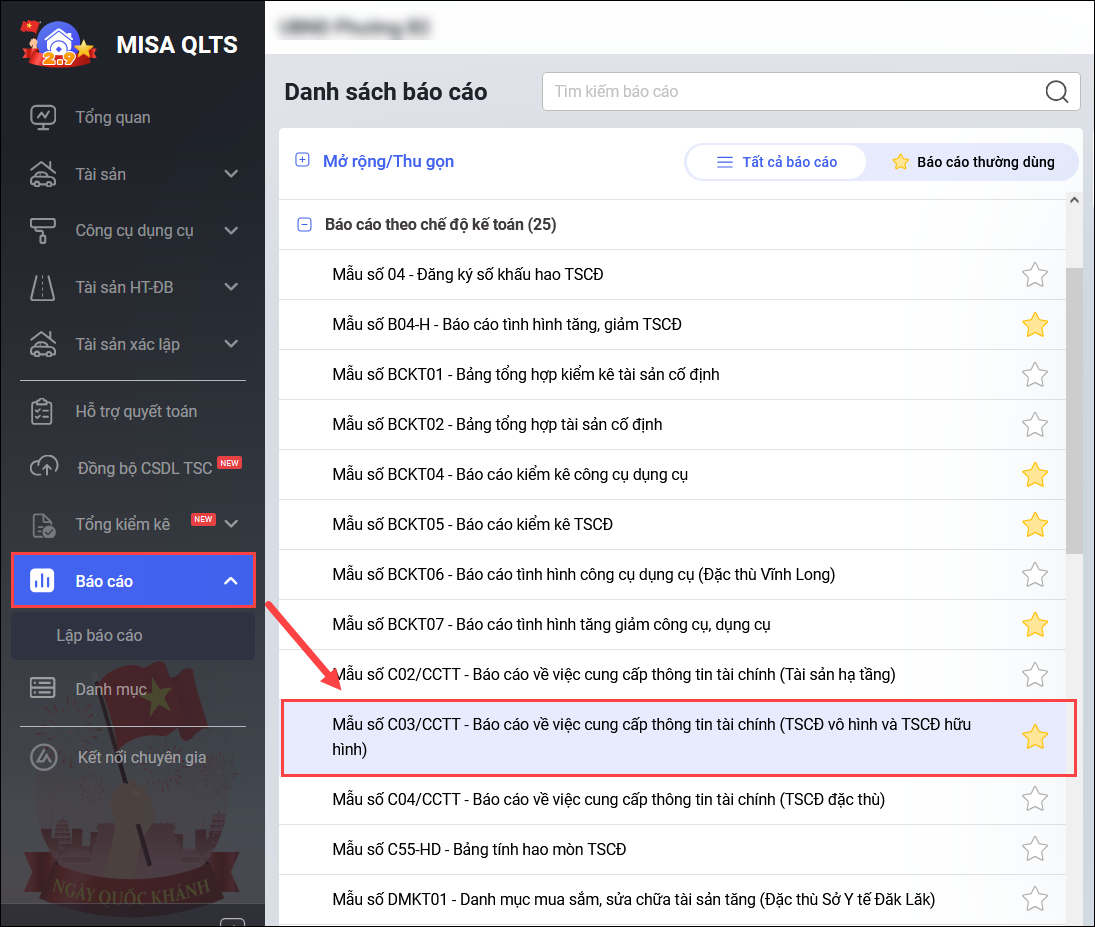Screen dimensions: 1095x927
Task: Open Hỗ trợ quyết toán clipboard icon
Action: pos(42,411)
